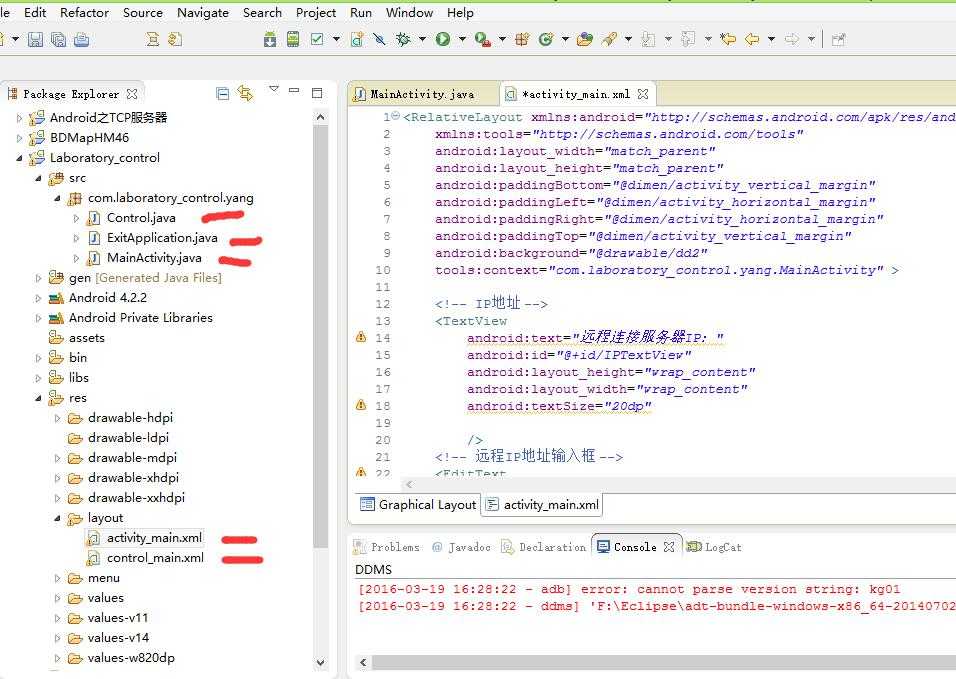The height and width of the screenshot is (679, 956).
Task: Click the yellow Back navigation arrow
Action: (x=752, y=40)
